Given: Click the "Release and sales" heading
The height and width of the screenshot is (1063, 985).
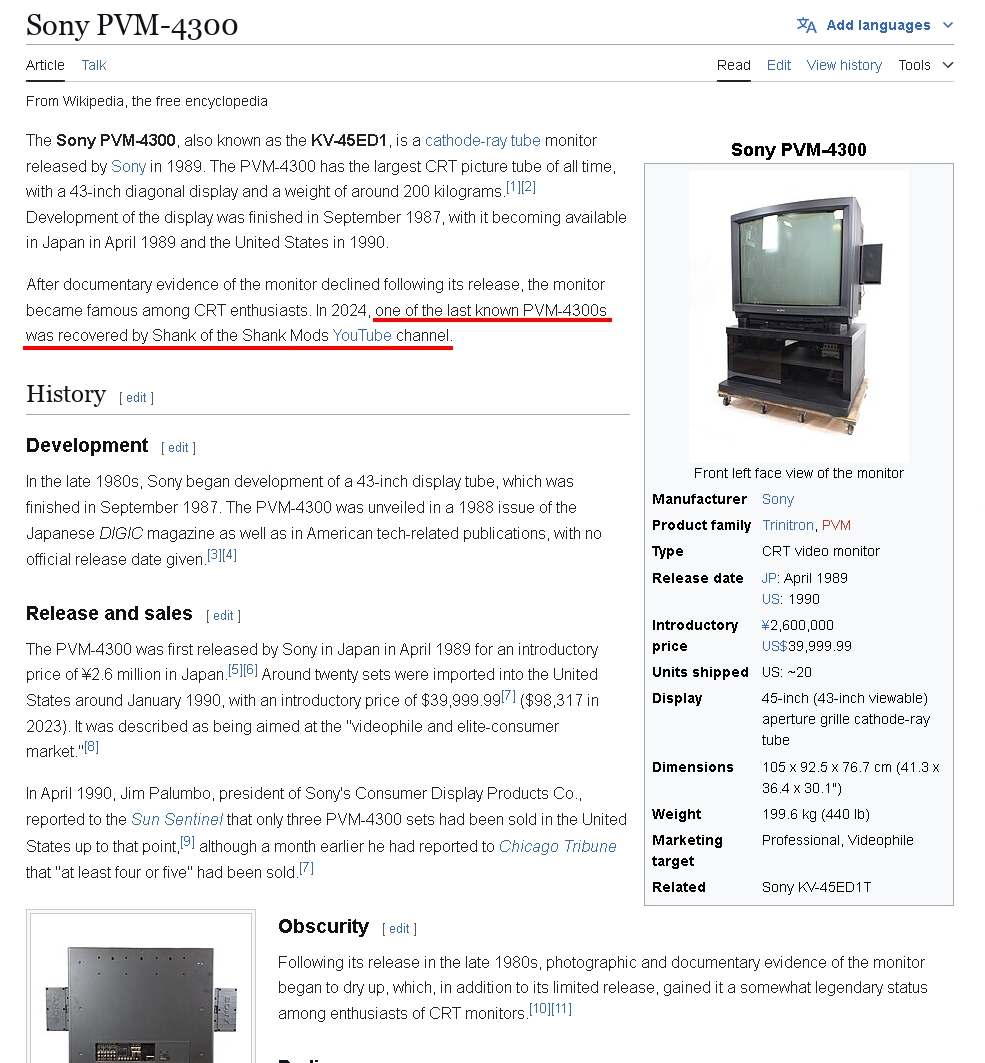Looking at the screenshot, I should click(109, 614).
